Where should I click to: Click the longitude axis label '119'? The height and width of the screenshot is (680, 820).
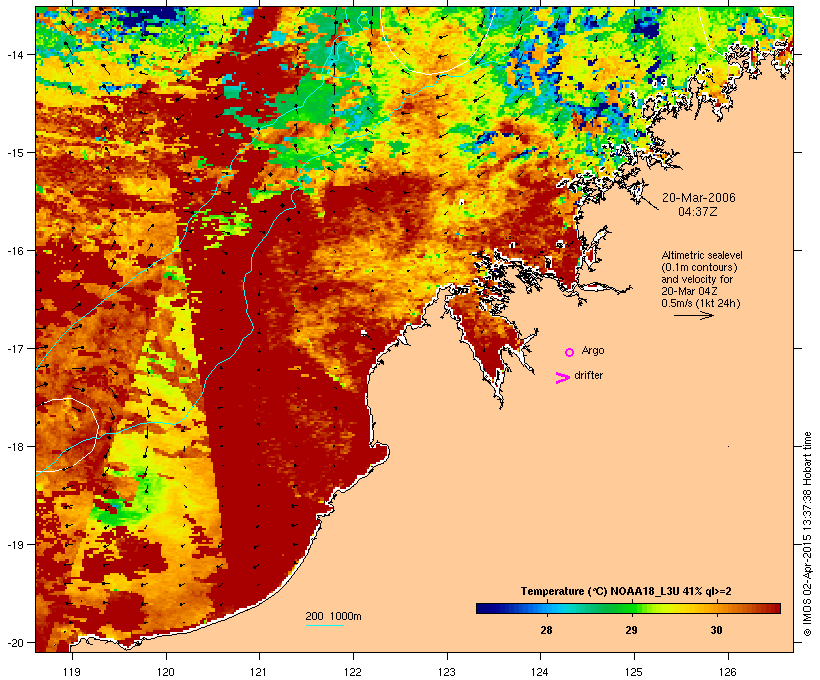[x=72, y=672]
